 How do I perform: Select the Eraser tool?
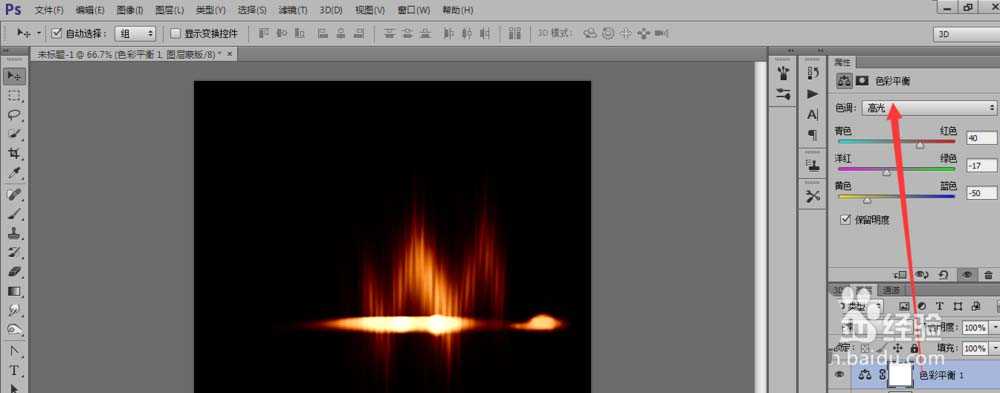pyautogui.click(x=14, y=272)
